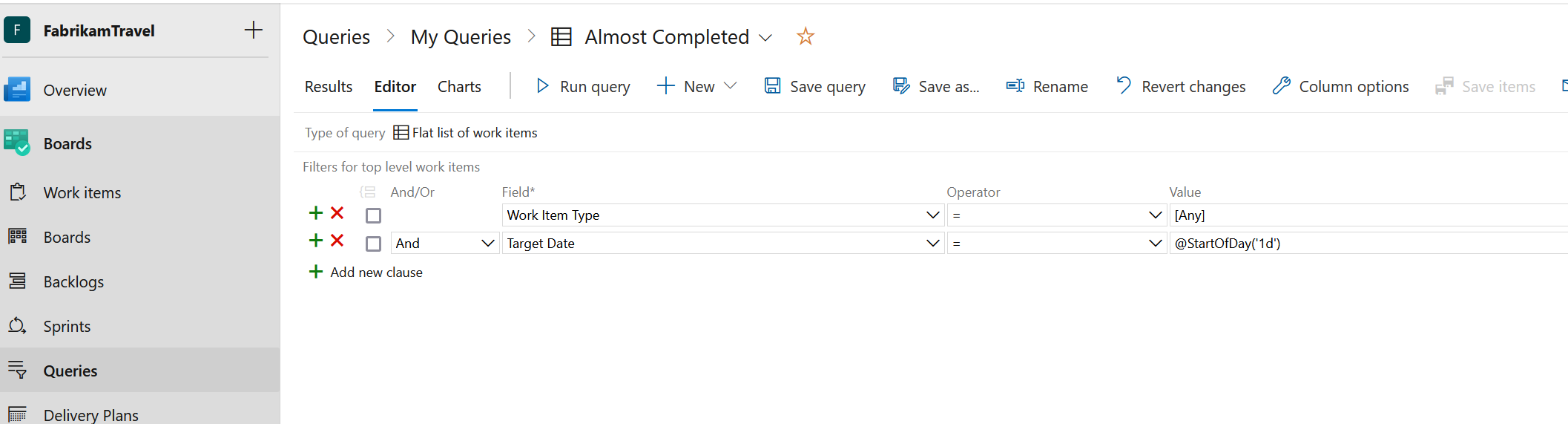The width and height of the screenshot is (1568, 424).
Task: Remove the Target Date clause row
Action: click(x=337, y=241)
